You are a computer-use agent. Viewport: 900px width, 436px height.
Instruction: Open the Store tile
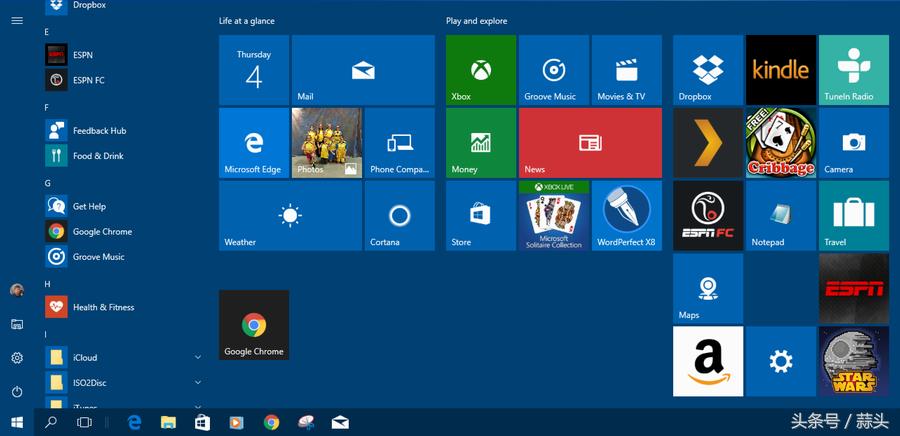[x=481, y=216]
